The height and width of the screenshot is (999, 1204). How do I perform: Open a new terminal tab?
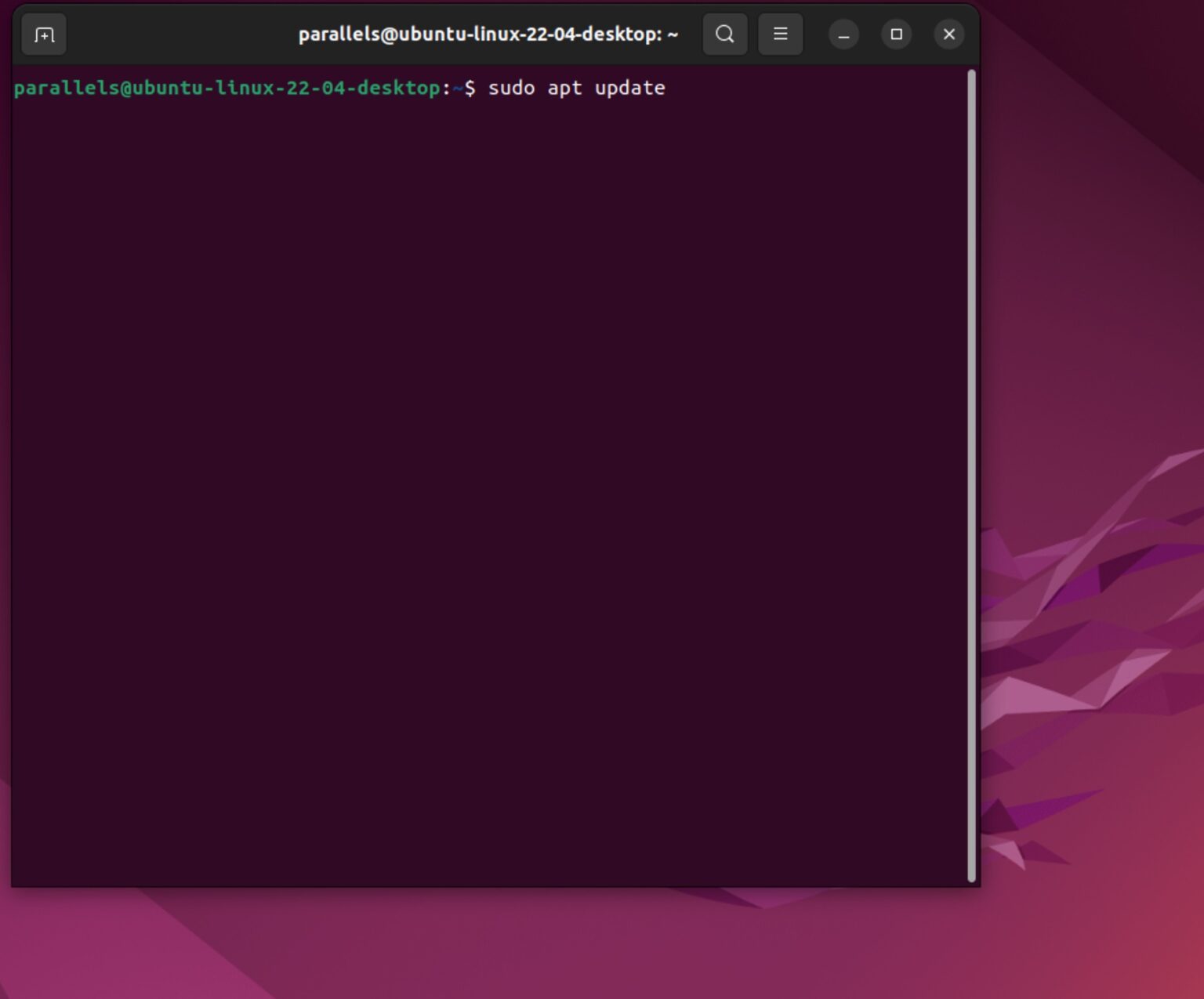[44, 34]
